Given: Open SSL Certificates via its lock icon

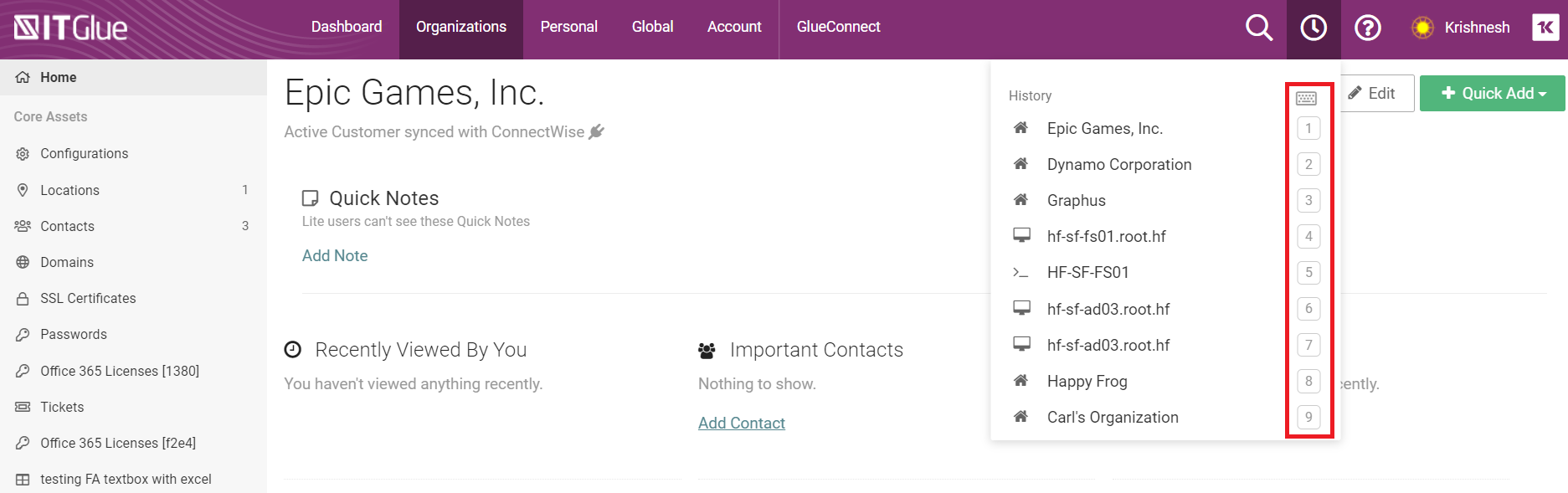Looking at the screenshot, I should 23,298.
